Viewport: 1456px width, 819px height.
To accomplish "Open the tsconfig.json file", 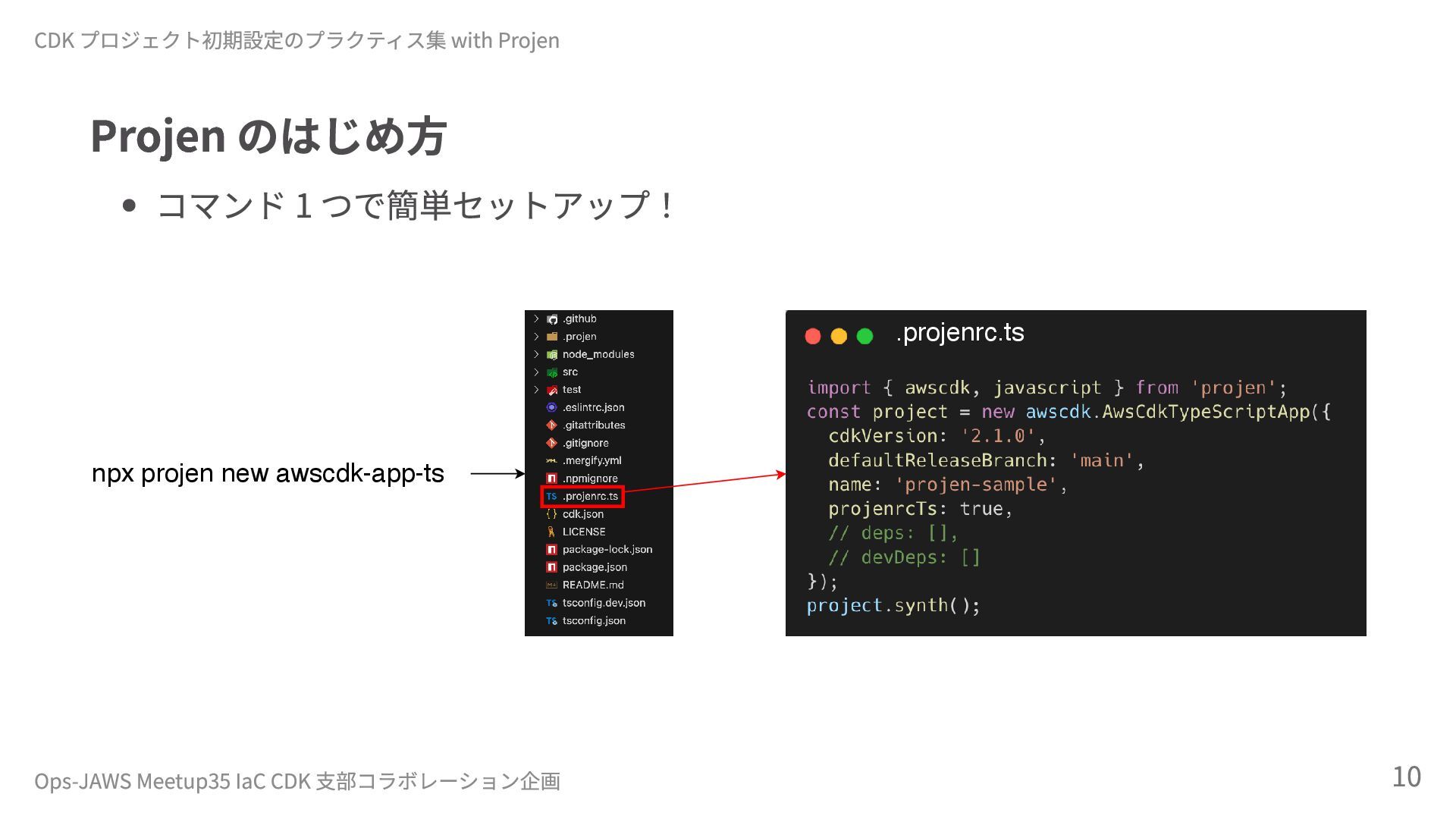I will 594,620.
